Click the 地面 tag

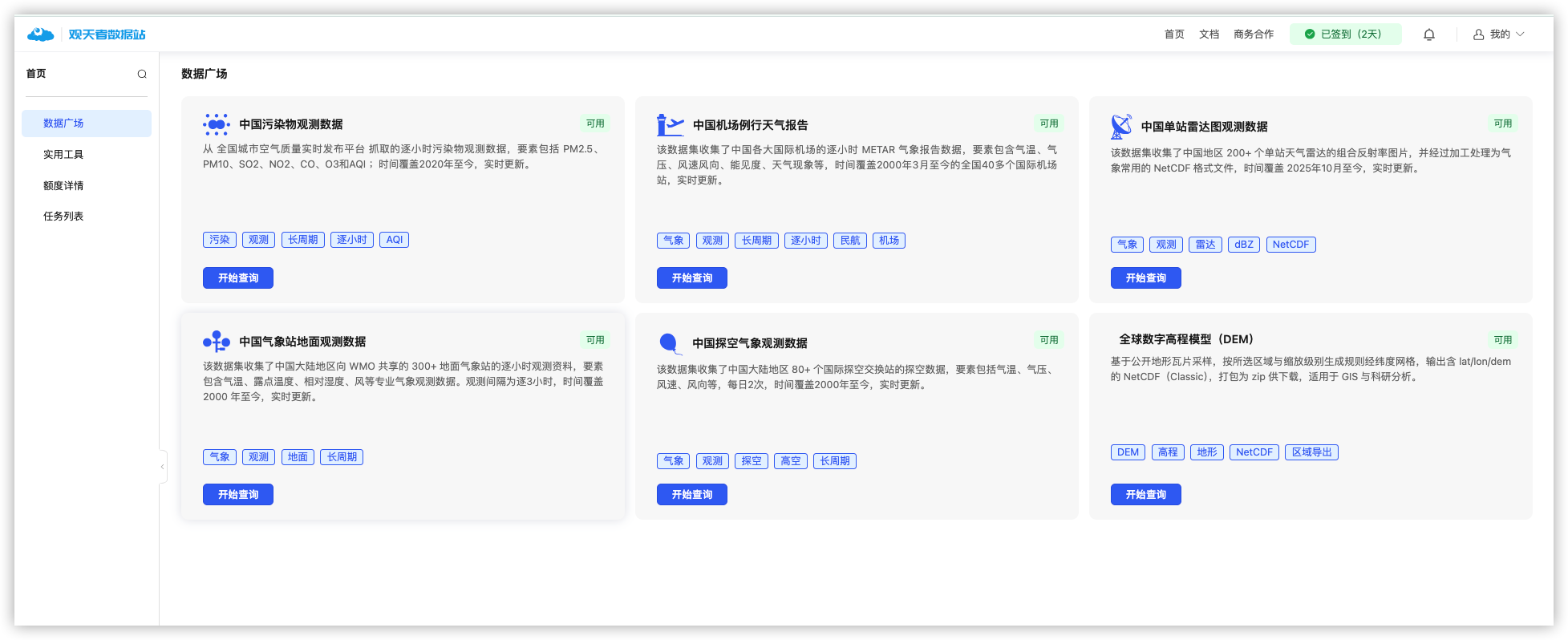pyautogui.click(x=298, y=457)
